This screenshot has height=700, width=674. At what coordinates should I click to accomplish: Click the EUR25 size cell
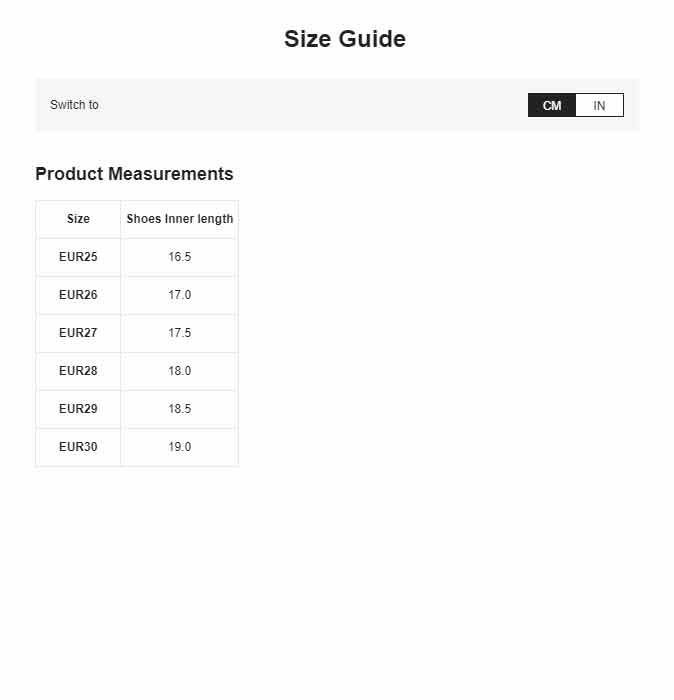[78, 257]
